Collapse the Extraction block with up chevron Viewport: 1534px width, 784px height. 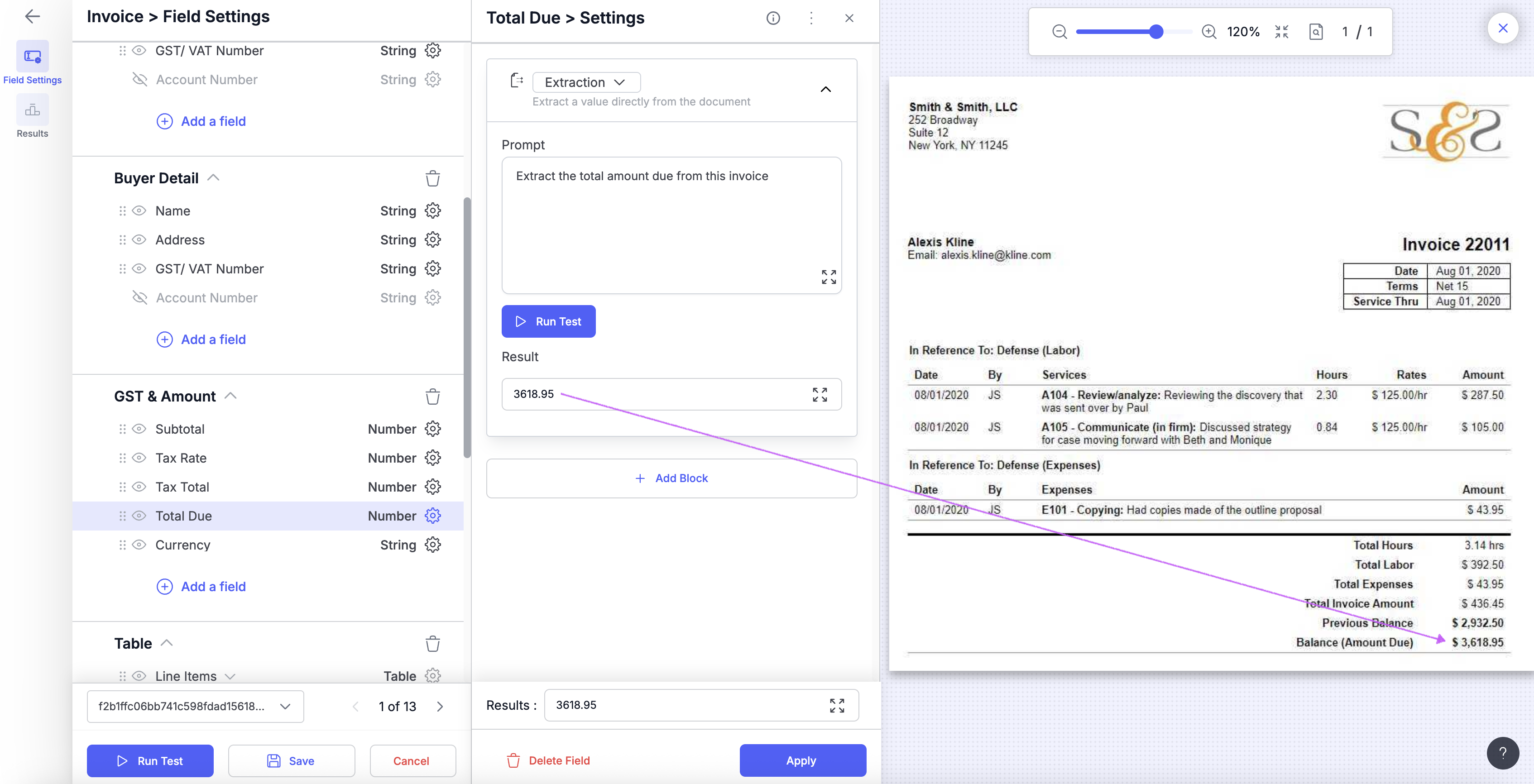tap(825, 89)
